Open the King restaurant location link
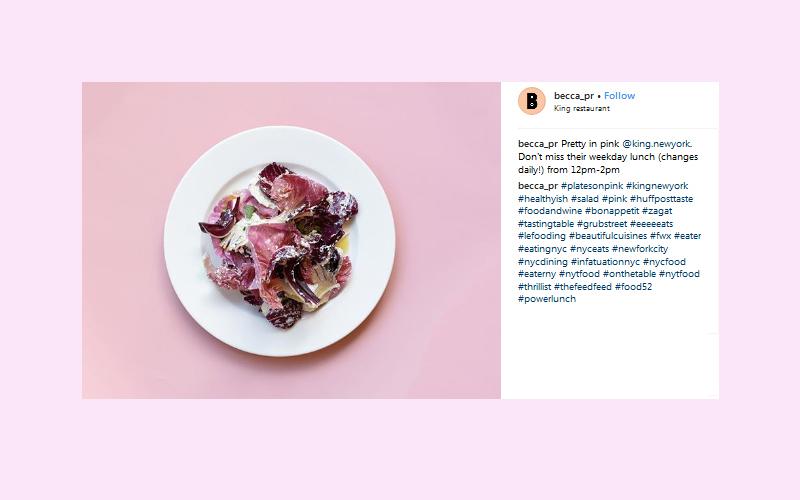The width and height of the screenshot is (800, 500). pos(582,108)
